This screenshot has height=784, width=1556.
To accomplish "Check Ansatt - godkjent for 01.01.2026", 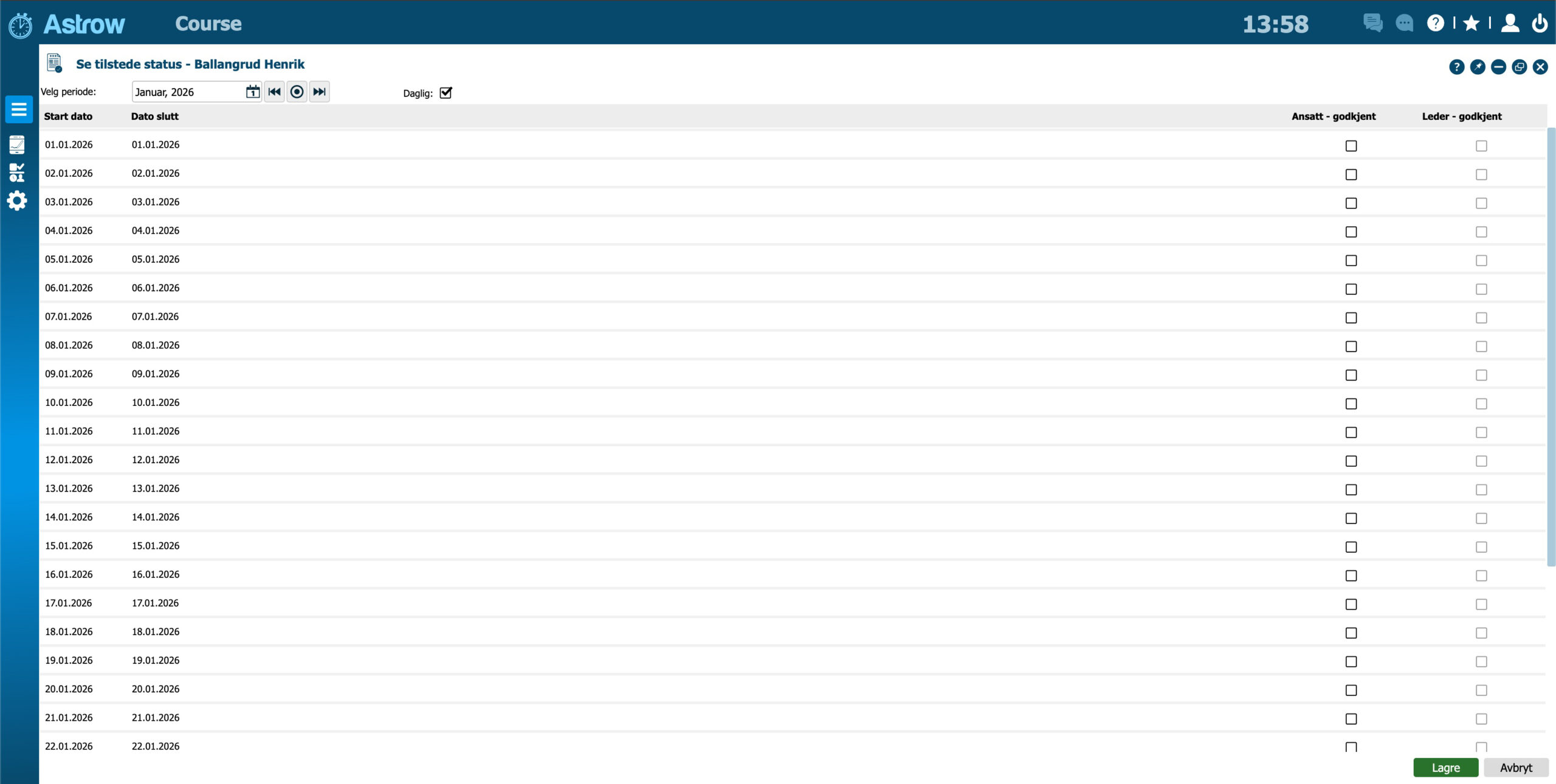I will click(x=1351, y=146).
